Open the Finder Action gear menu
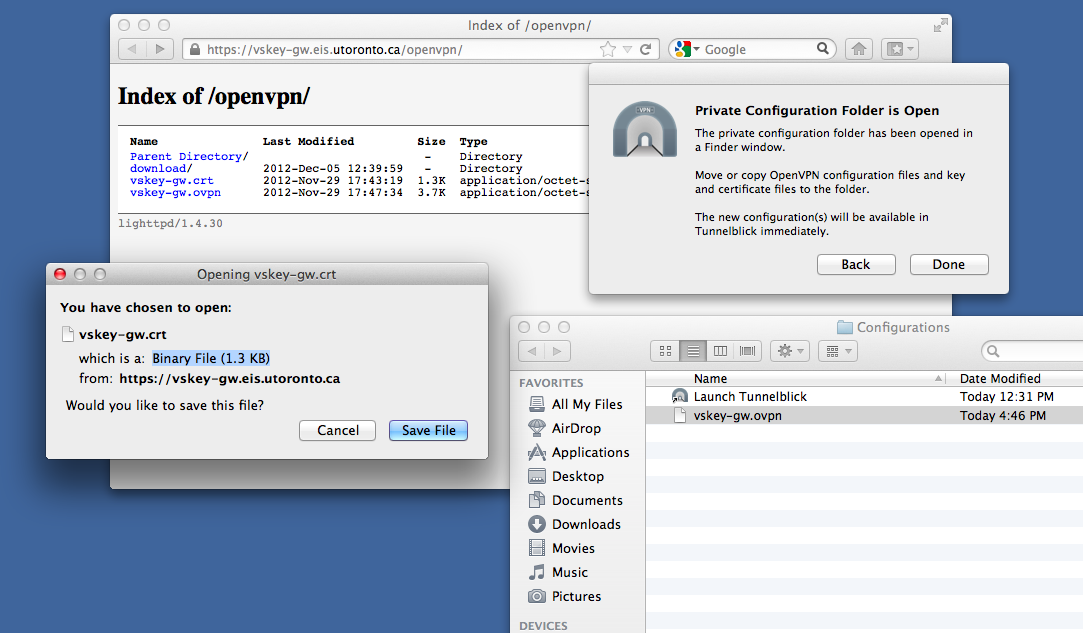The width and height of the screenshot is (1083, 633). (790, 351)
